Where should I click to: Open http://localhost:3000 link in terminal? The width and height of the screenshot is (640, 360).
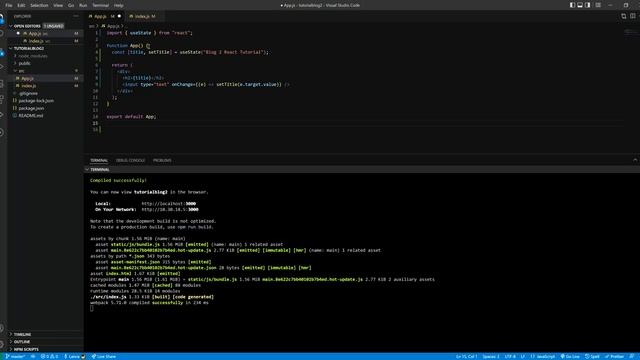[169, 204]
